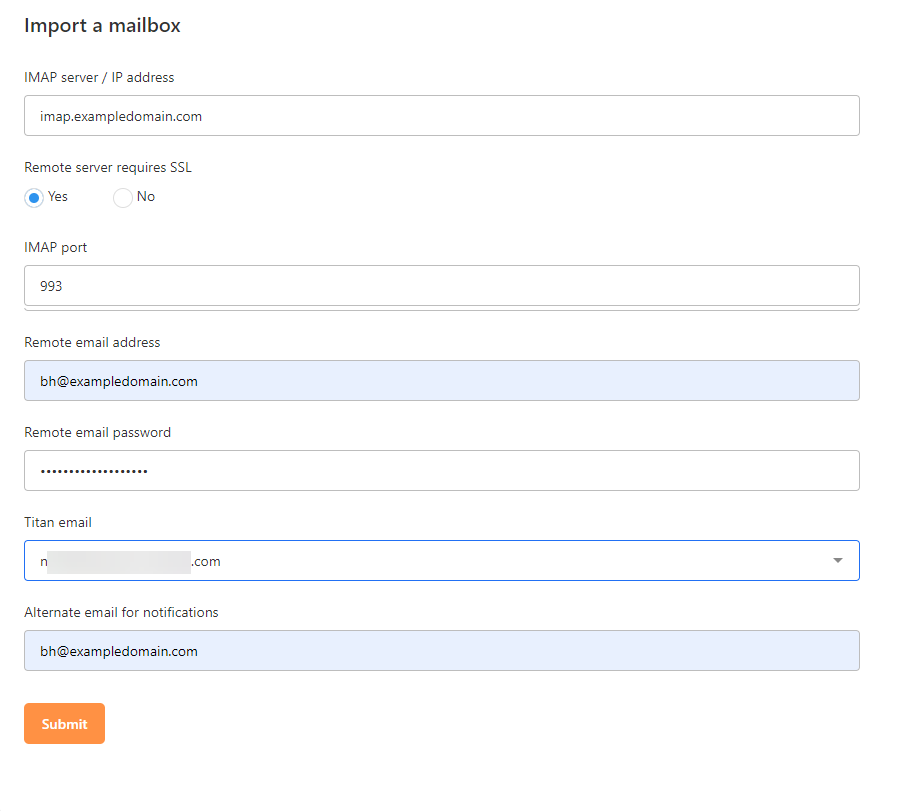Image resolution: width=897 pixels, height=811 pixels.
Task: Click the Remote email password field
Action: click(441, 470)
